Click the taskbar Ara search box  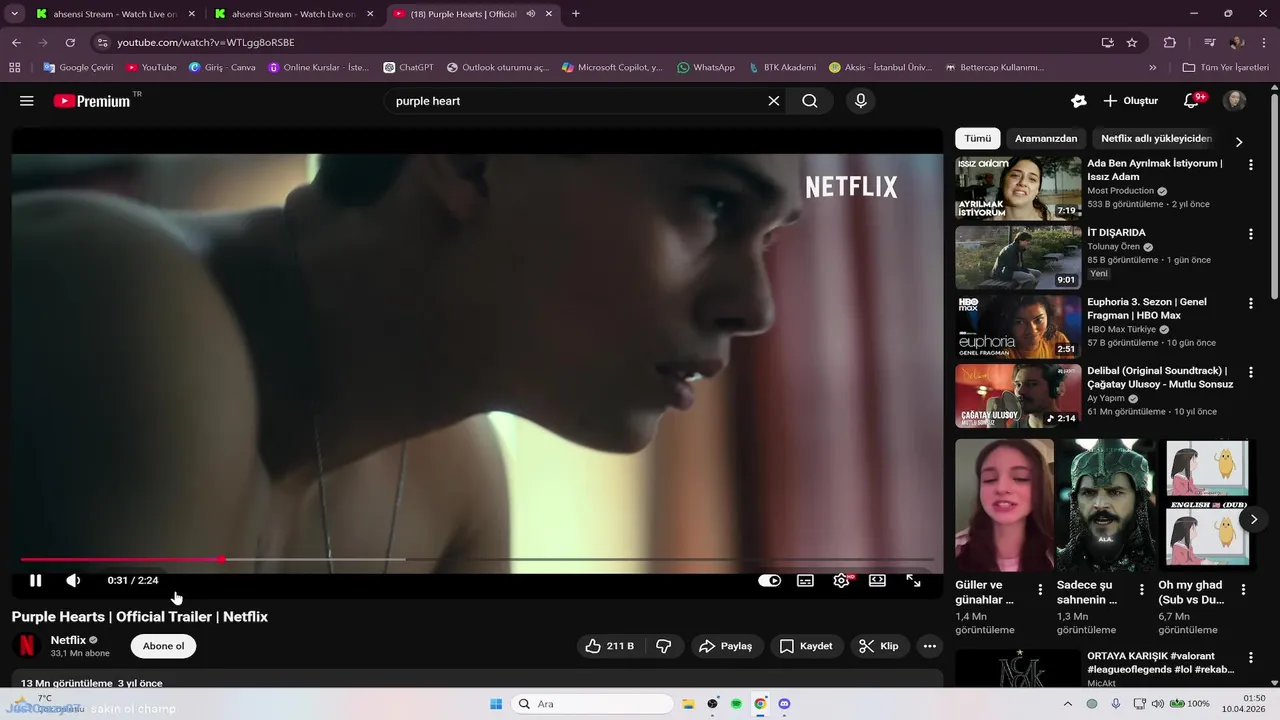(592, 704)
